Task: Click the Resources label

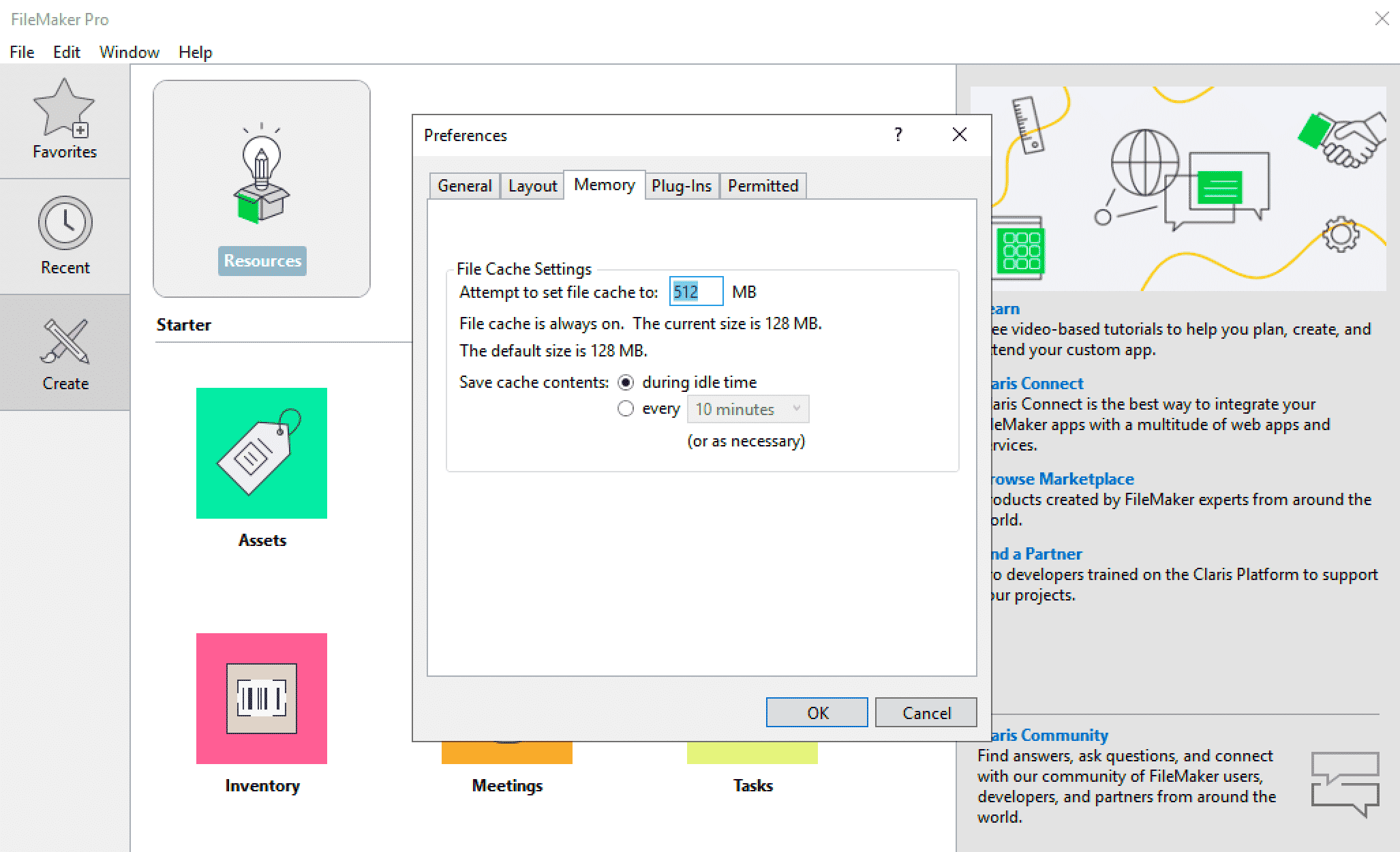Action: (262, 261)
